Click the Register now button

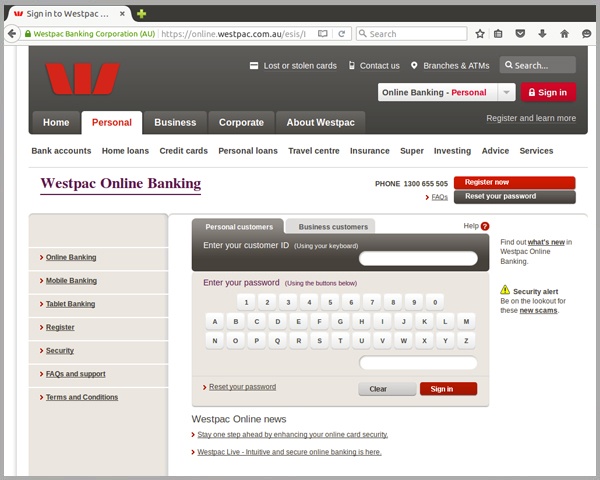pos(515,183)
